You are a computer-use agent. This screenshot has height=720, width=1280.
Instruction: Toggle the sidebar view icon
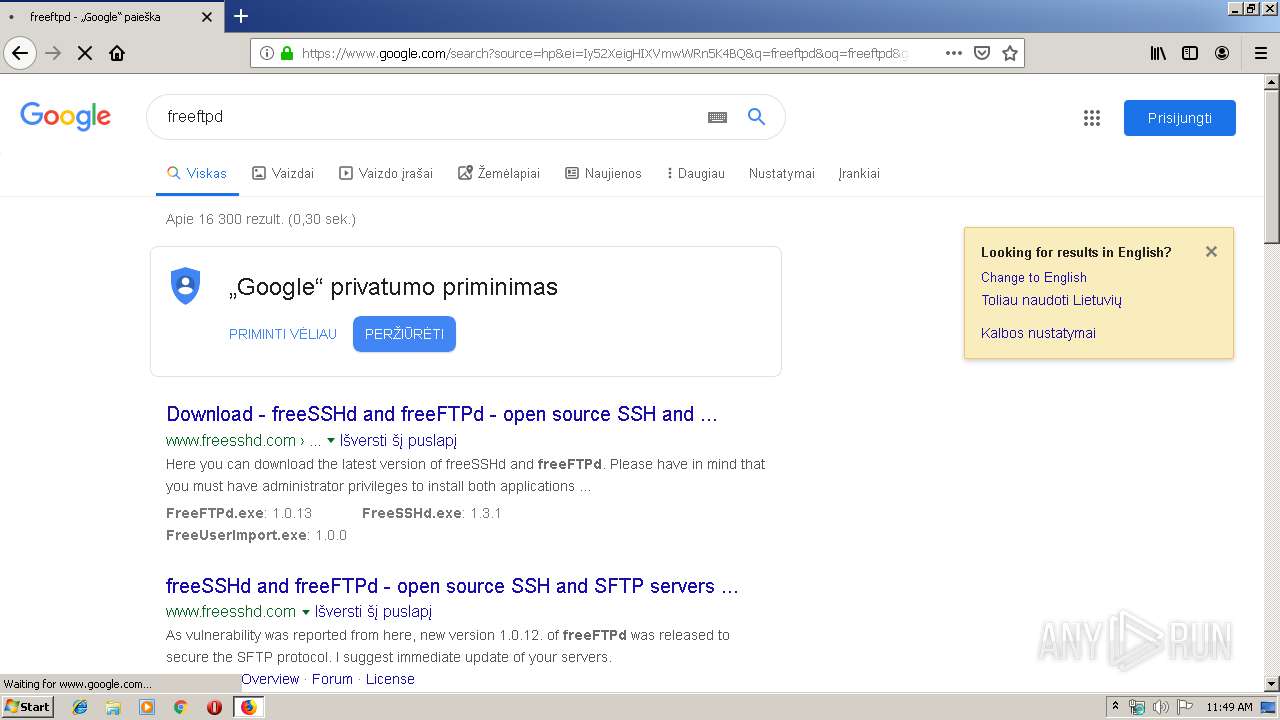click(x=1190, y=53)
